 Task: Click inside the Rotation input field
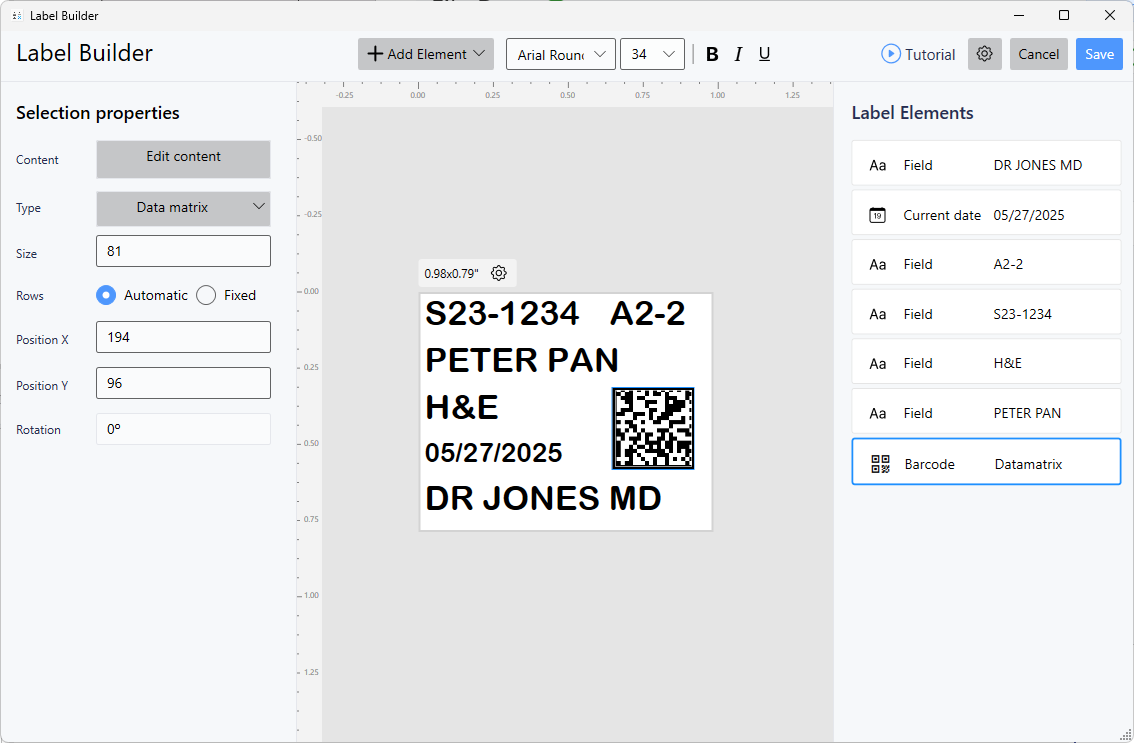[183, 429]
